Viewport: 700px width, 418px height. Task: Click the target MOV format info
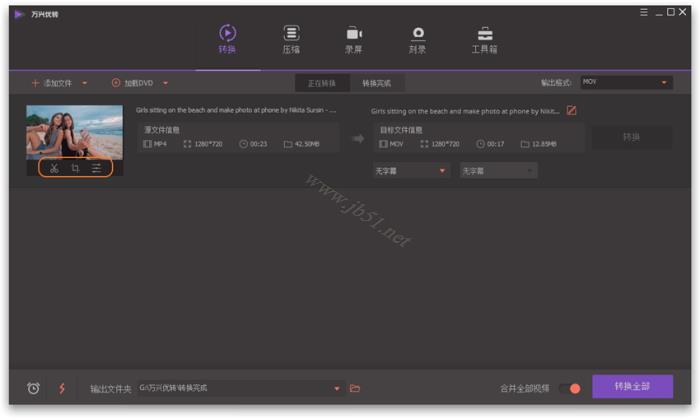point(391,144)
